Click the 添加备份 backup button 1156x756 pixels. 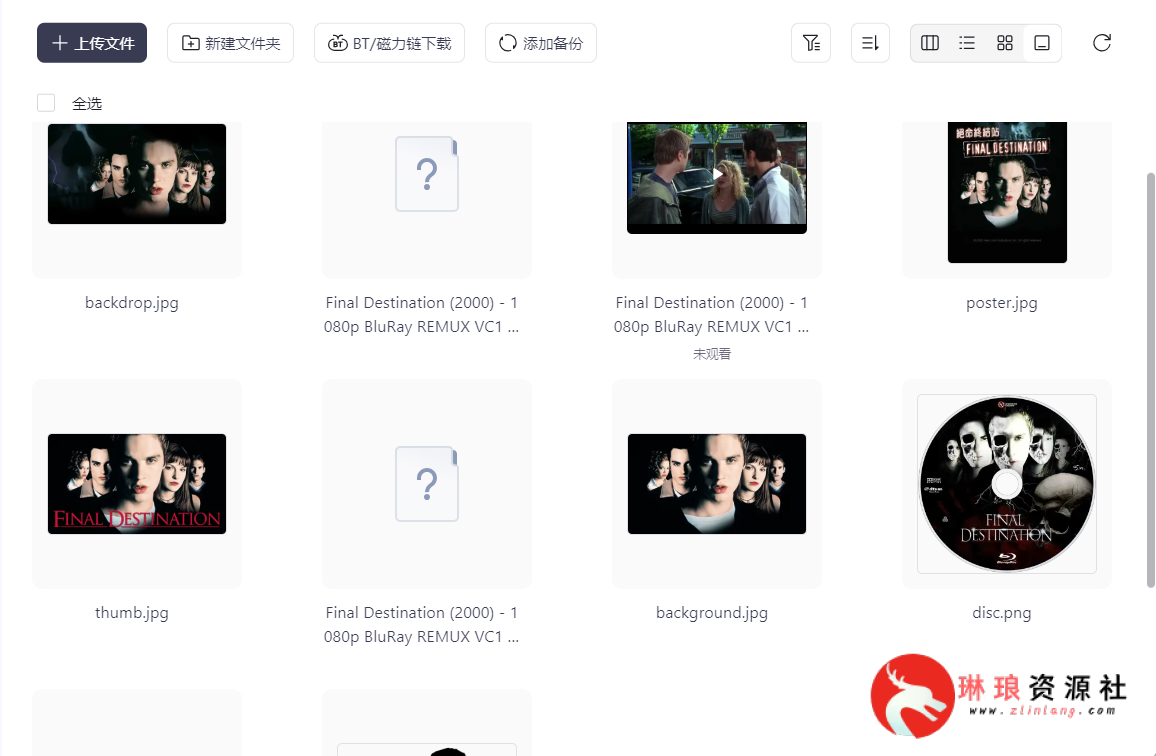(540, 43)
